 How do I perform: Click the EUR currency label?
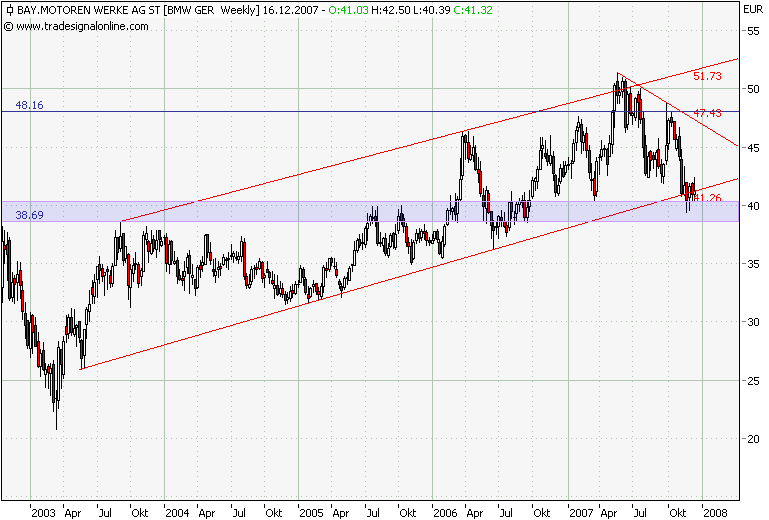pyautogui.click(x=753, y=9)
